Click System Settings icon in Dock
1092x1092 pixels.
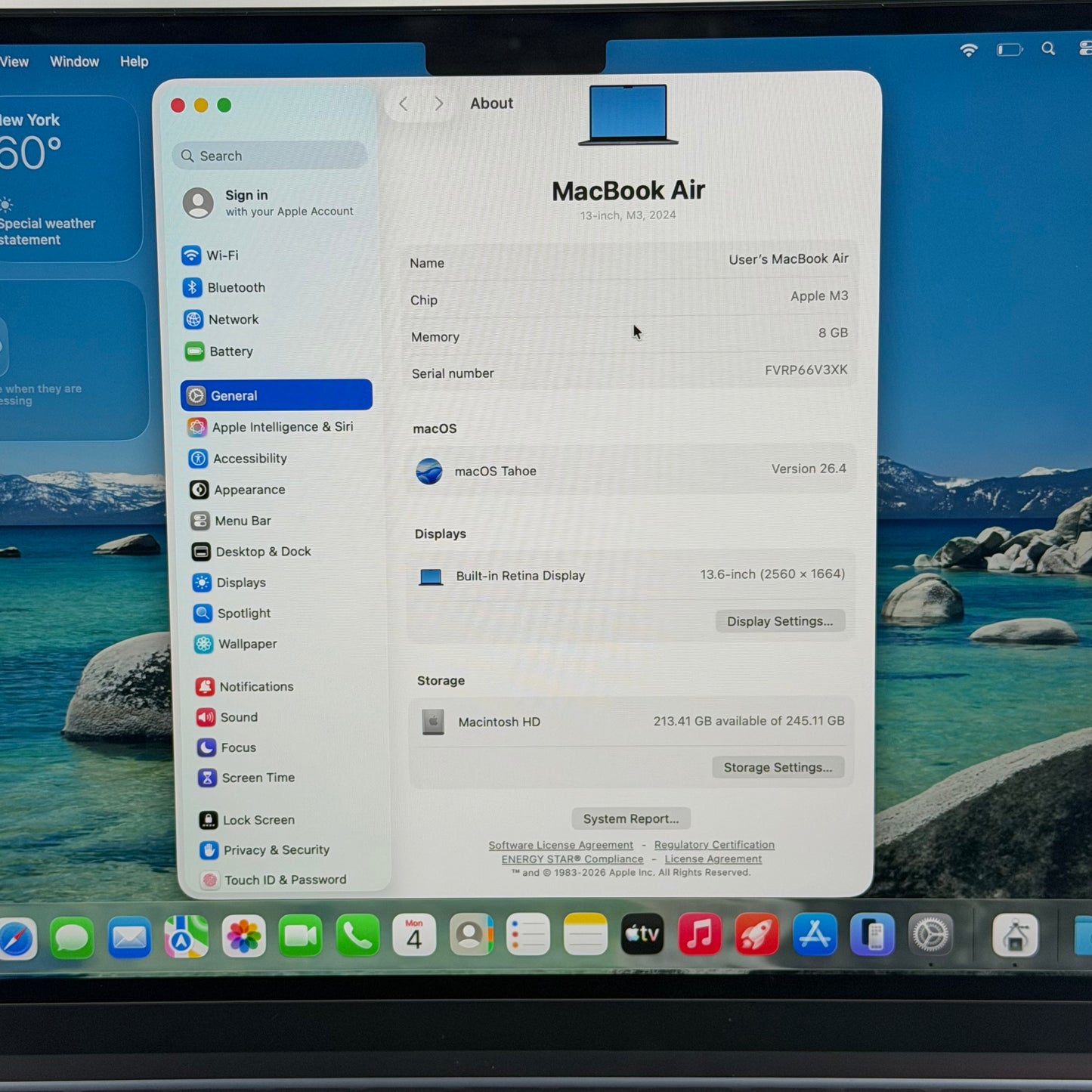930,935
